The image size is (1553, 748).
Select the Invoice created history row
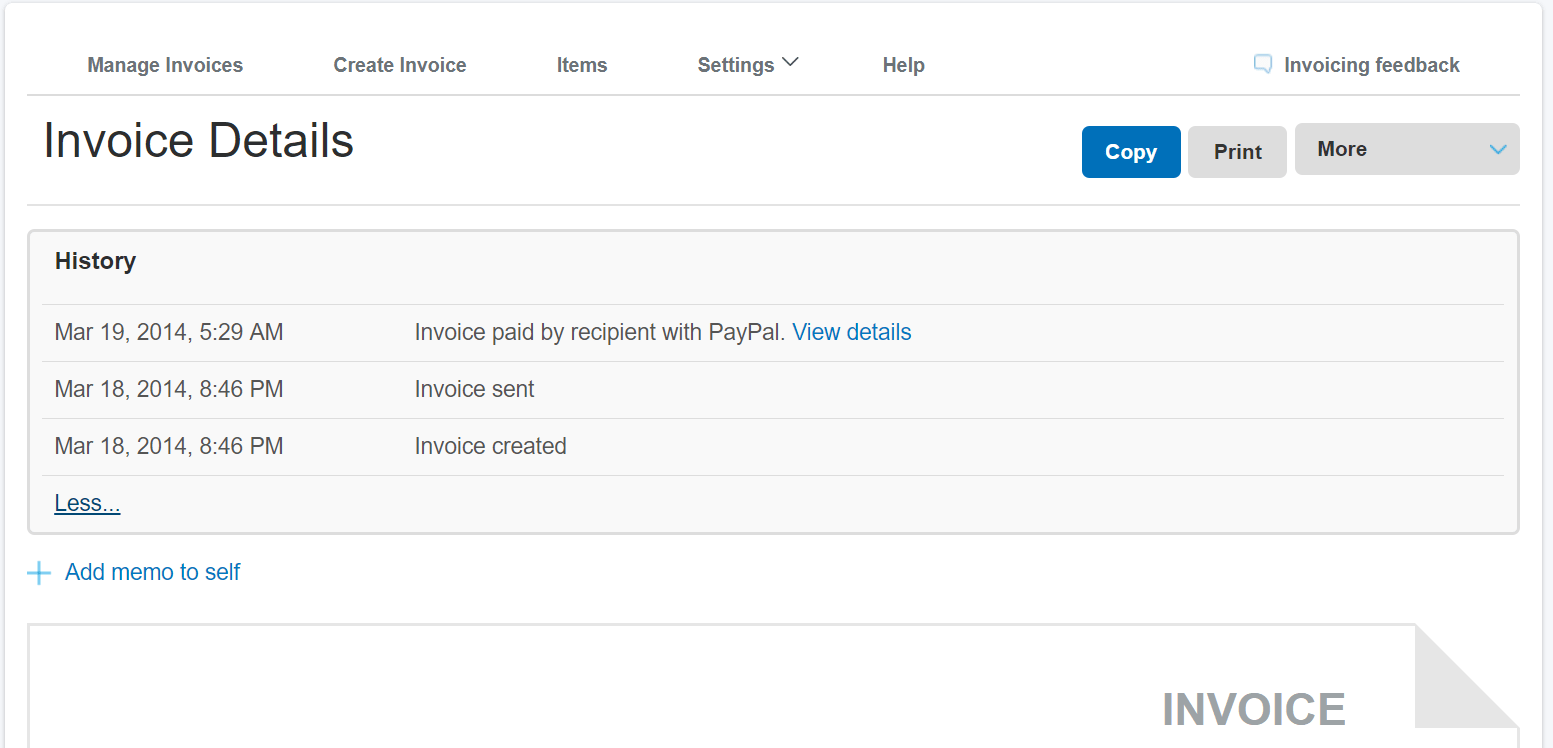490,446
